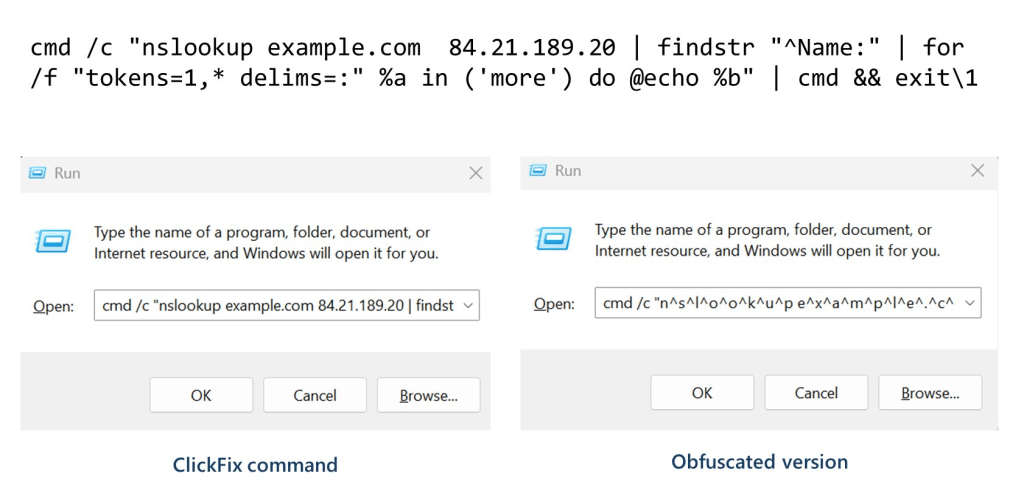Open Browse in the right Run dialog
Image resolution: width=1024 pixels, height=504 pixels.
coord(930,393)
